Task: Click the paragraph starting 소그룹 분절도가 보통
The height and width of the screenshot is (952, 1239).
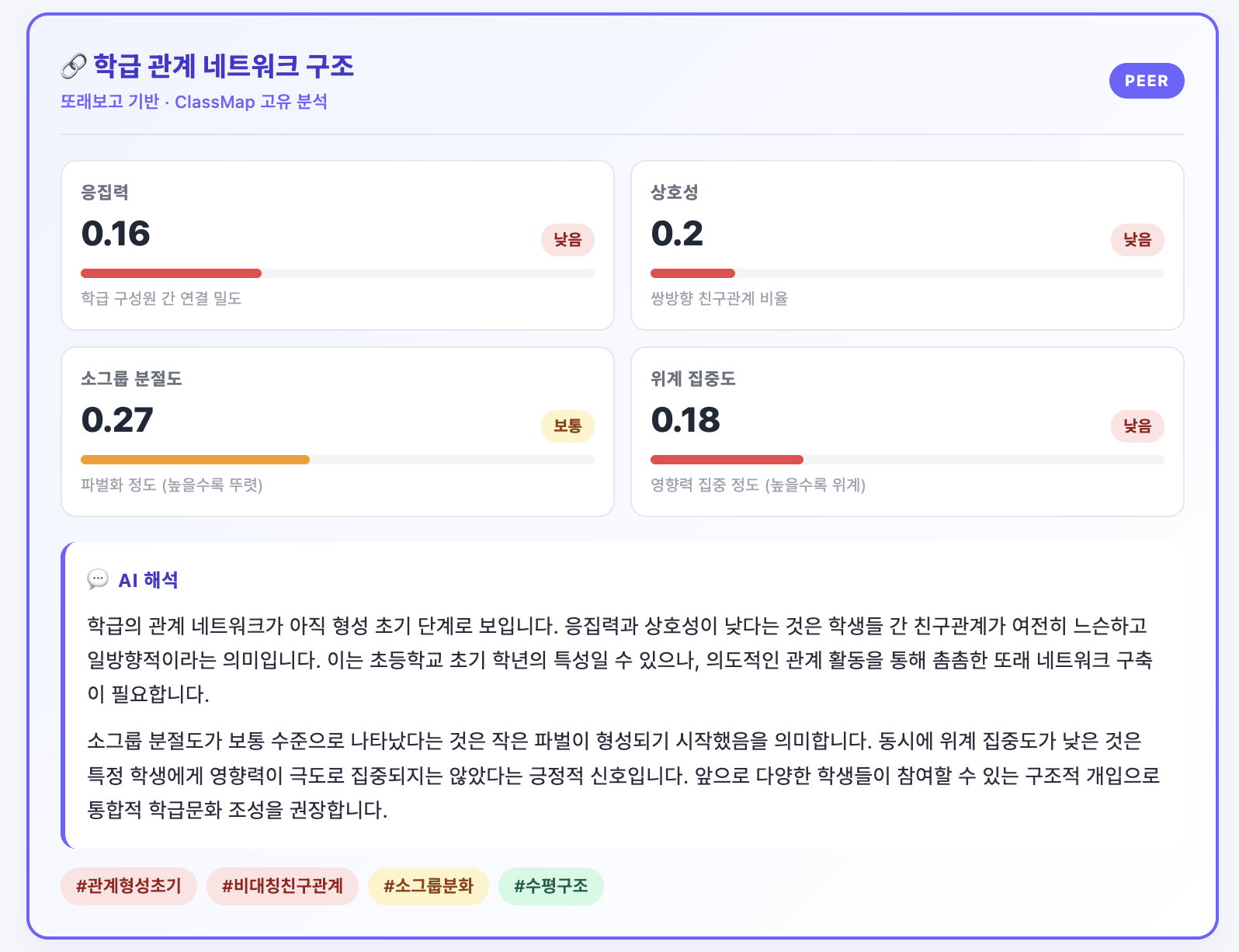Action: [x=623, y=775]
